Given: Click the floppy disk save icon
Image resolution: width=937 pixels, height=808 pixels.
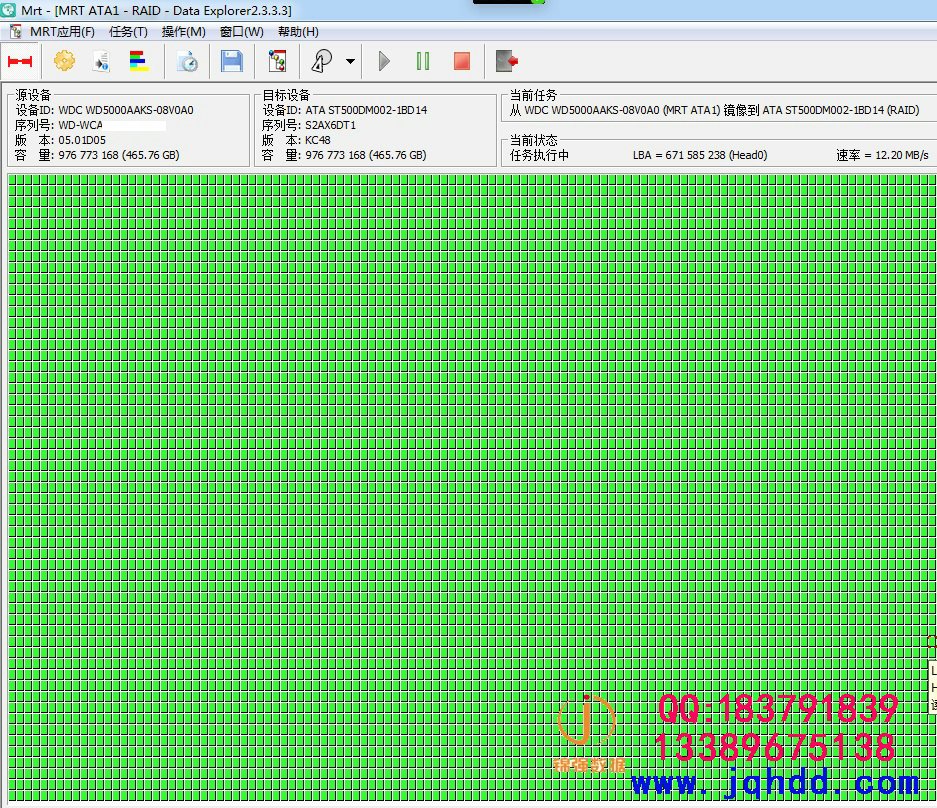Looking at the screenshot, I should point(232,61).
